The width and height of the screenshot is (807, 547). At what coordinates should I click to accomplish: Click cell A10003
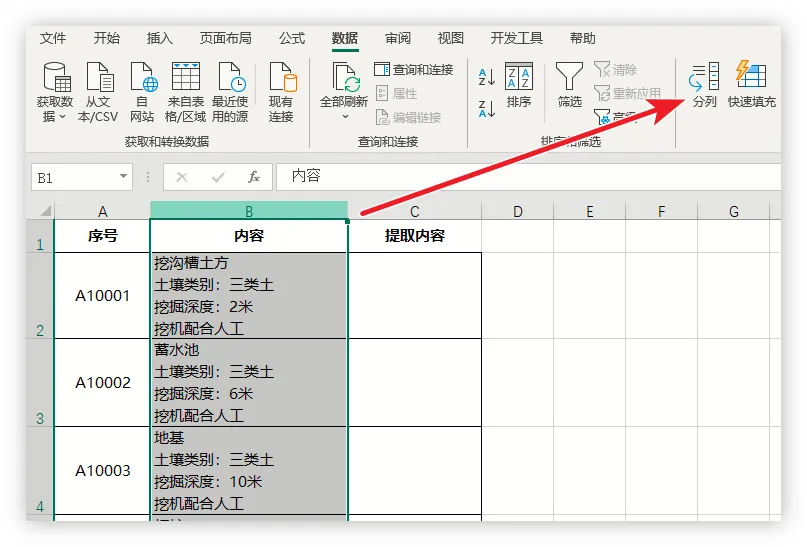point(102,470)
